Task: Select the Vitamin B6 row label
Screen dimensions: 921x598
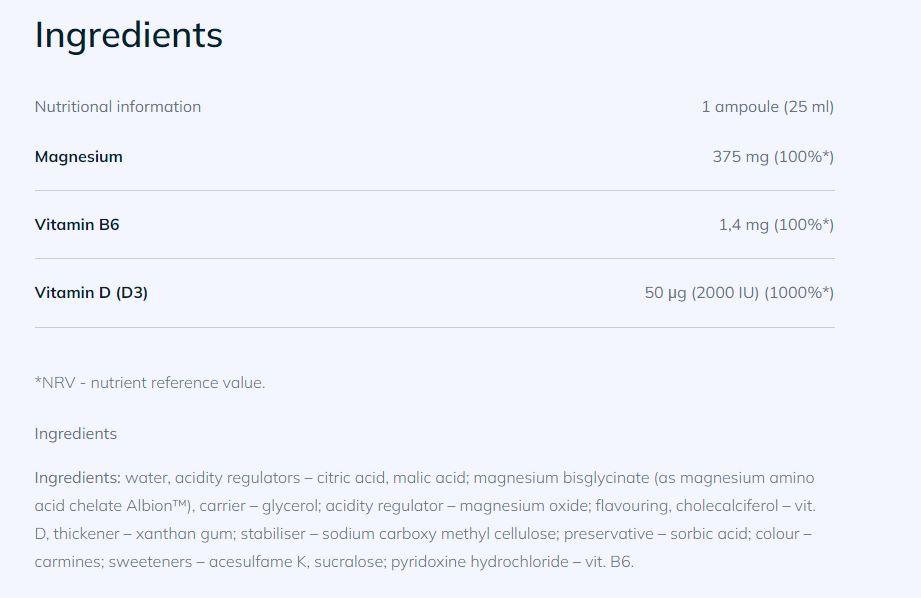Action: point(77,225)
